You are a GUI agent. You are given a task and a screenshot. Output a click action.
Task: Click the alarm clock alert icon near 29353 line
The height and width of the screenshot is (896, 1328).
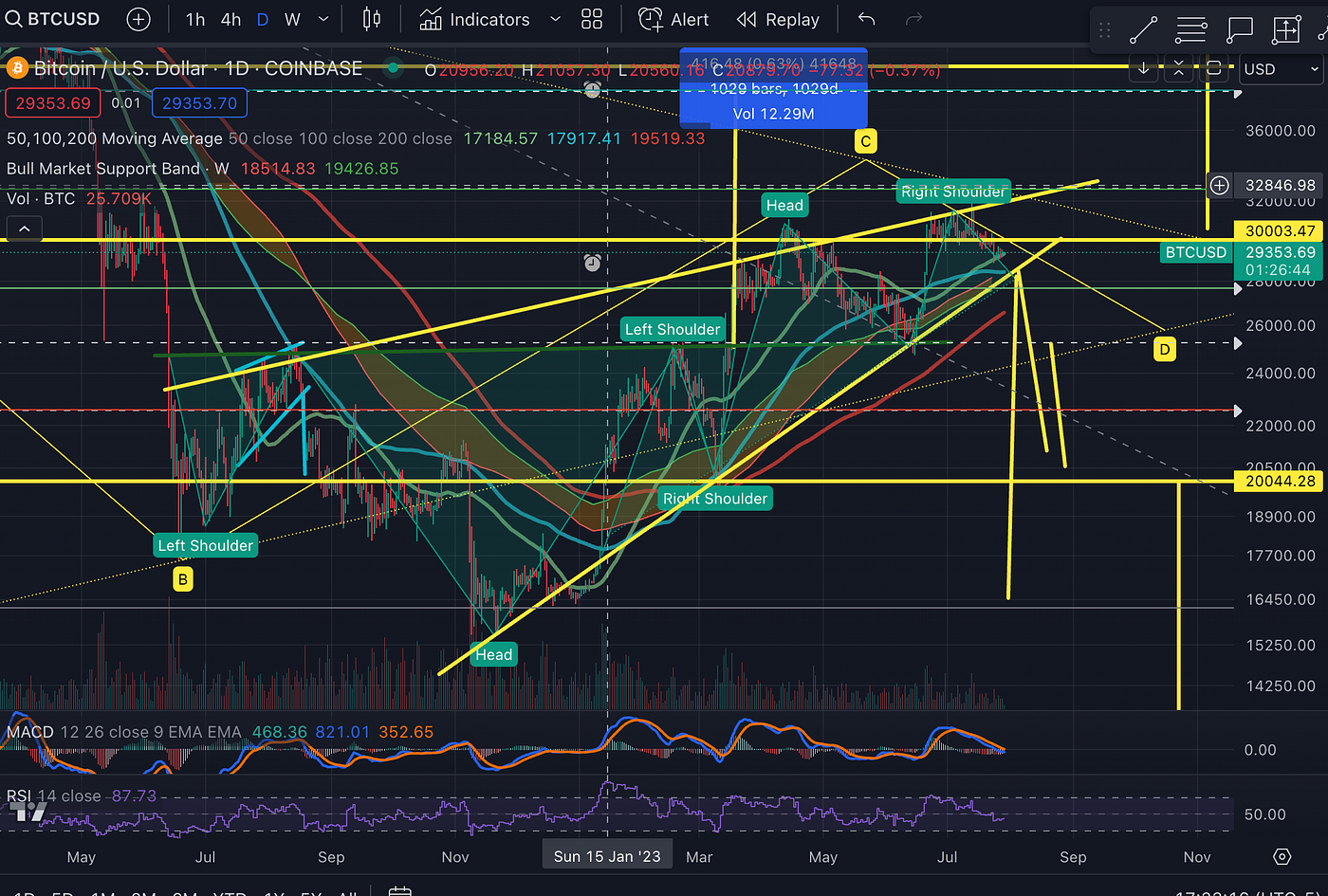(x=592, y=263)
